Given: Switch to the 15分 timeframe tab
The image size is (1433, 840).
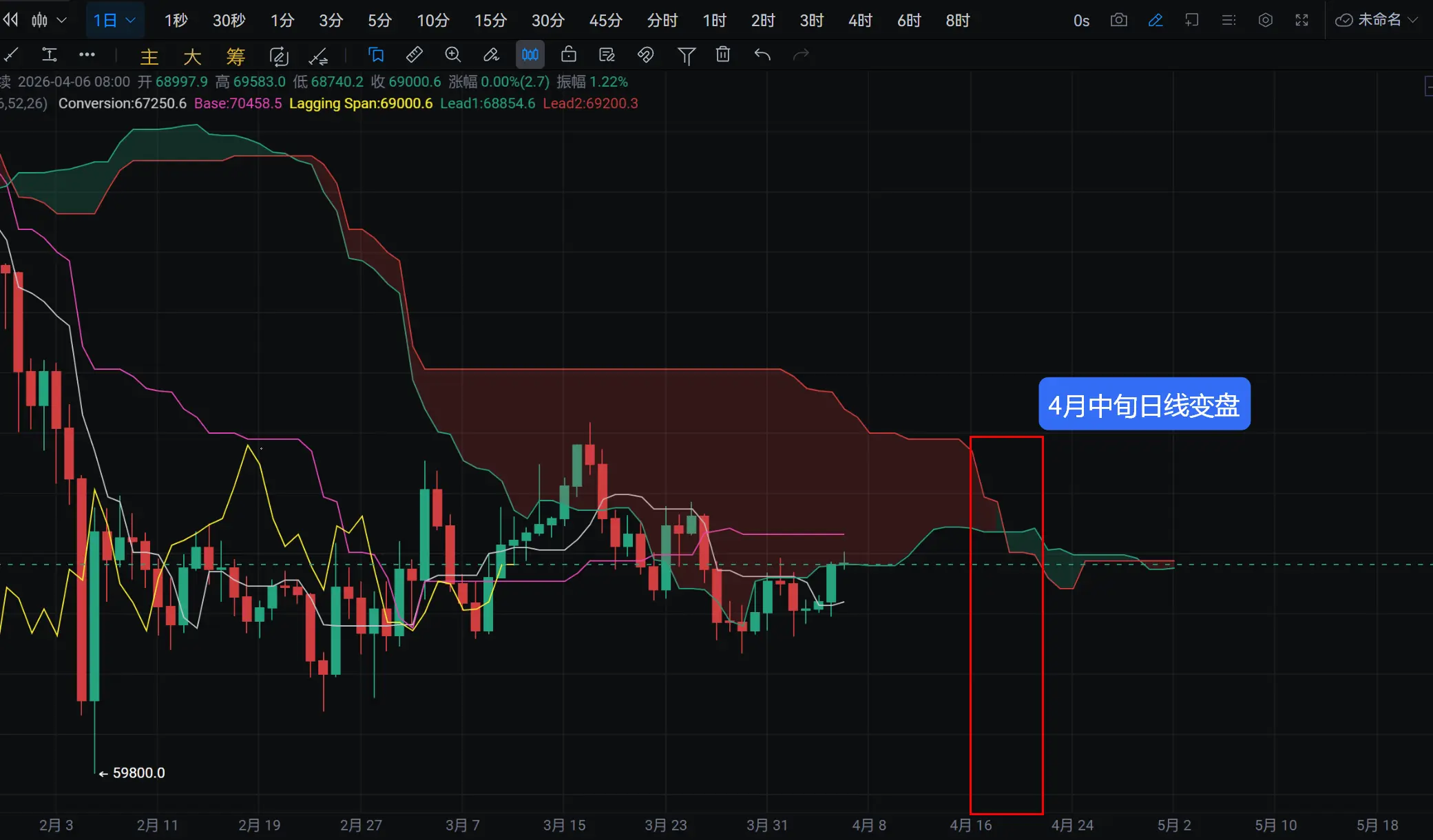Looking at the screenshot, I should pyautogui.click(x=490, y=21).
